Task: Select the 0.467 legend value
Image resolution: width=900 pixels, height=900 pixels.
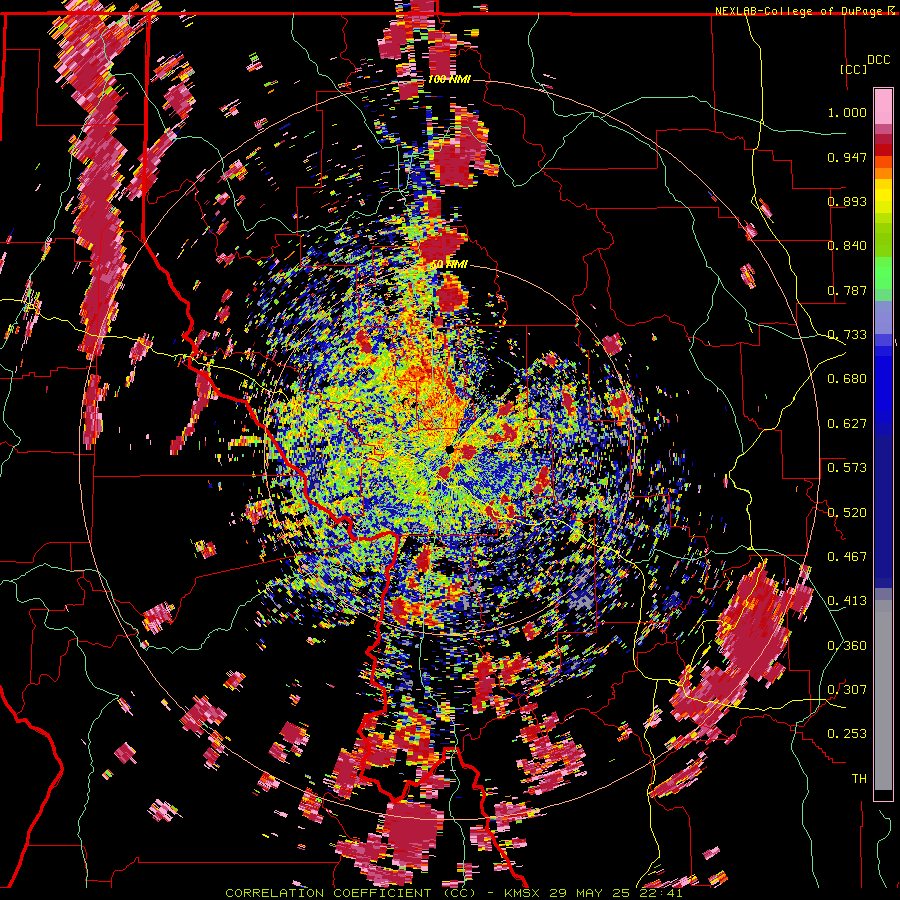Action: click(847, 557)
